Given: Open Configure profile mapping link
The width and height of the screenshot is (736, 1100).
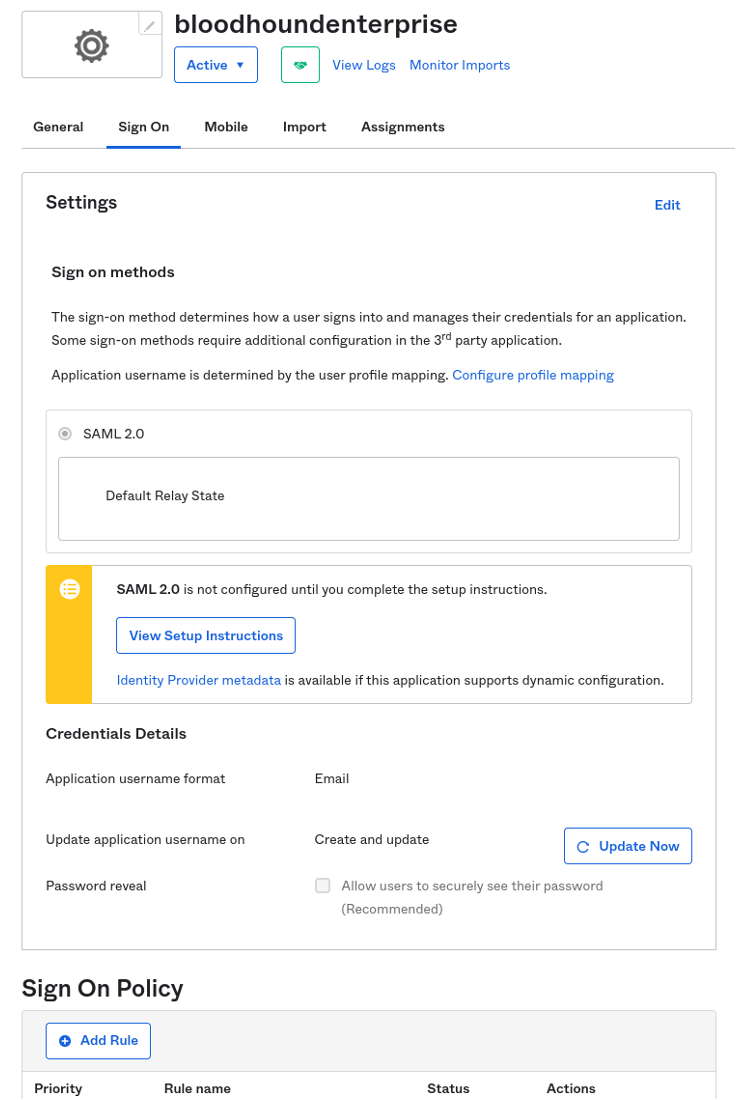Looking at the screenshot, I should click(x=533, y=375).
